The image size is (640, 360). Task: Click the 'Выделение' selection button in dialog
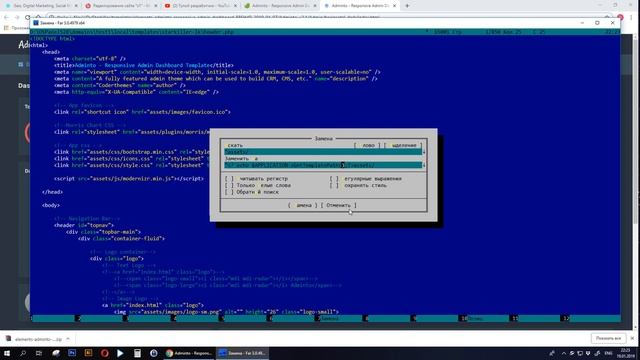point(403,145)
